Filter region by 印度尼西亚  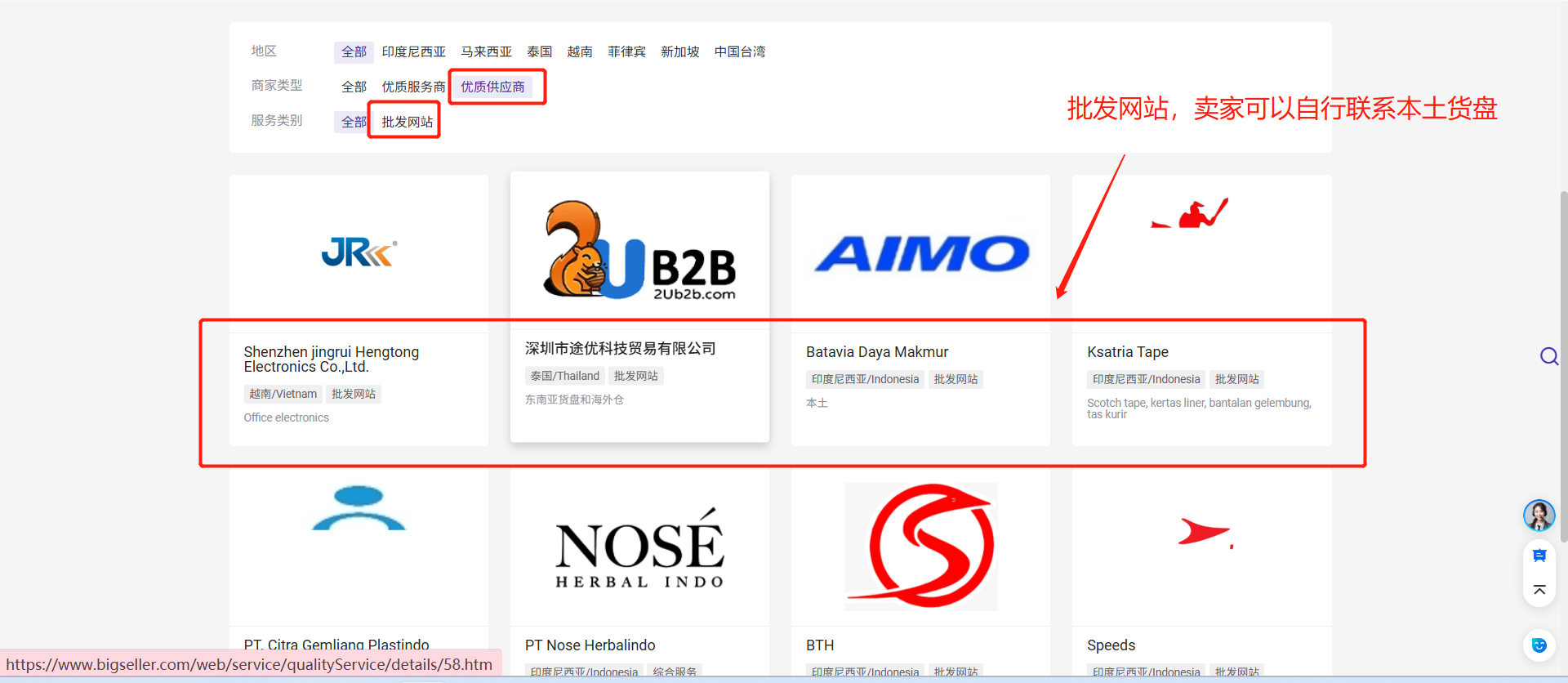[x=413, y=51]
